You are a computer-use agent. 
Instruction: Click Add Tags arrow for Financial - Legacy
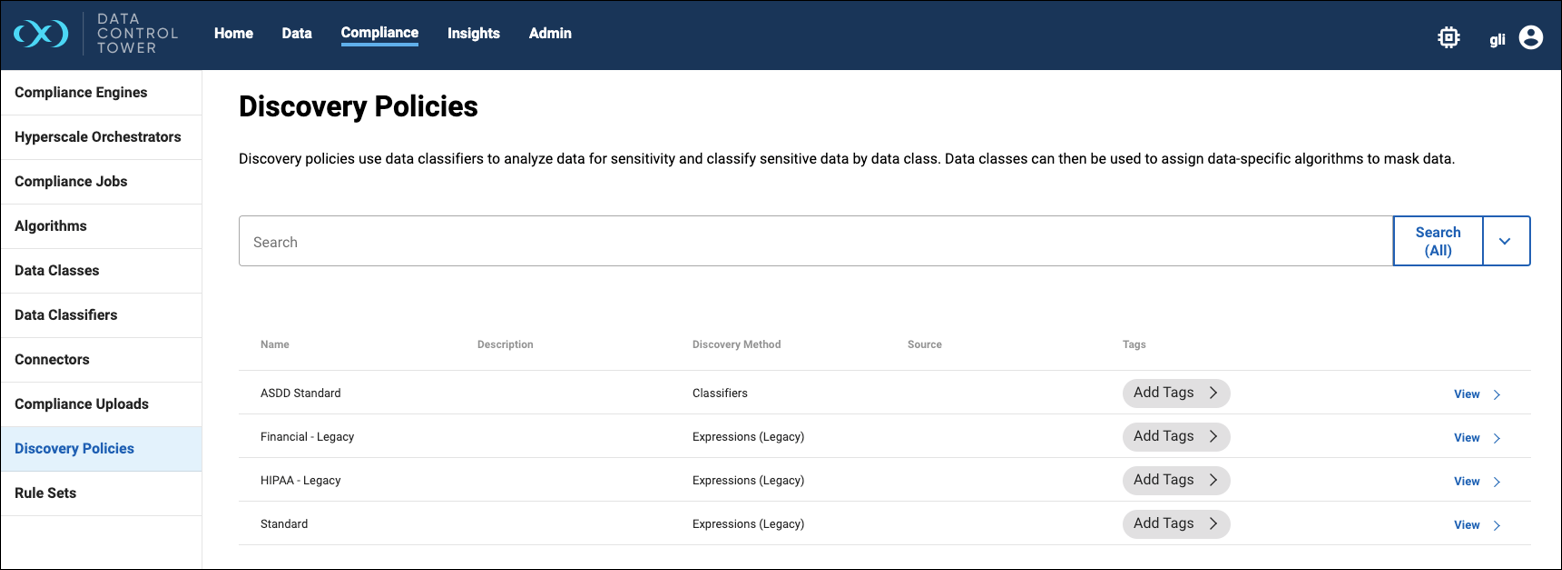1213,437
